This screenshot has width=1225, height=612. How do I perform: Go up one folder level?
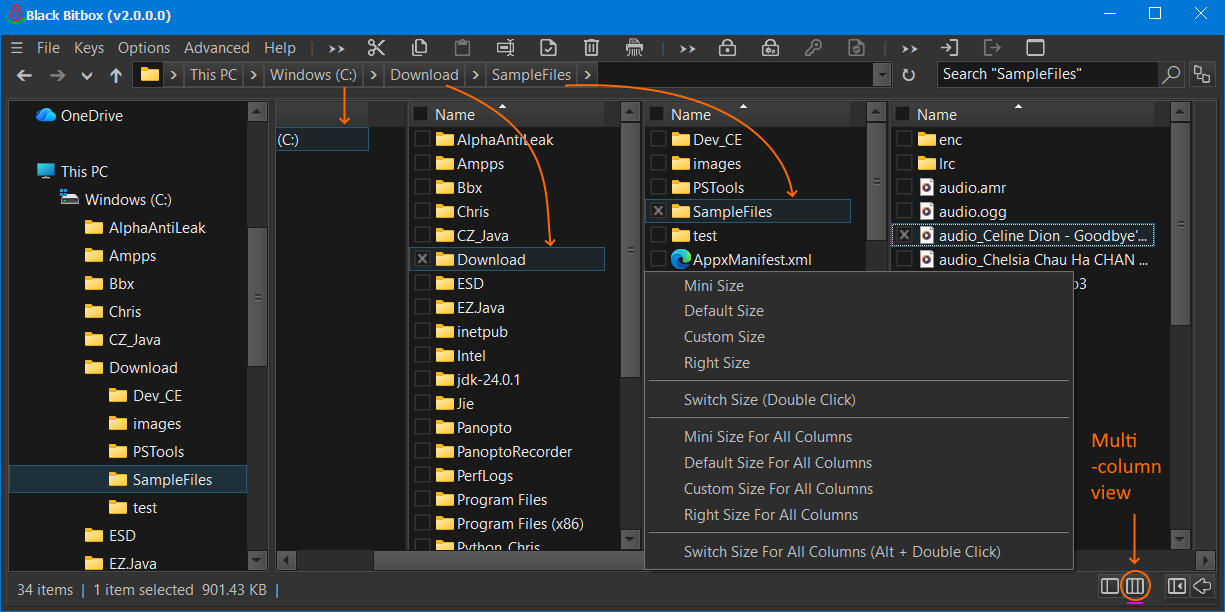coord(116,75)
